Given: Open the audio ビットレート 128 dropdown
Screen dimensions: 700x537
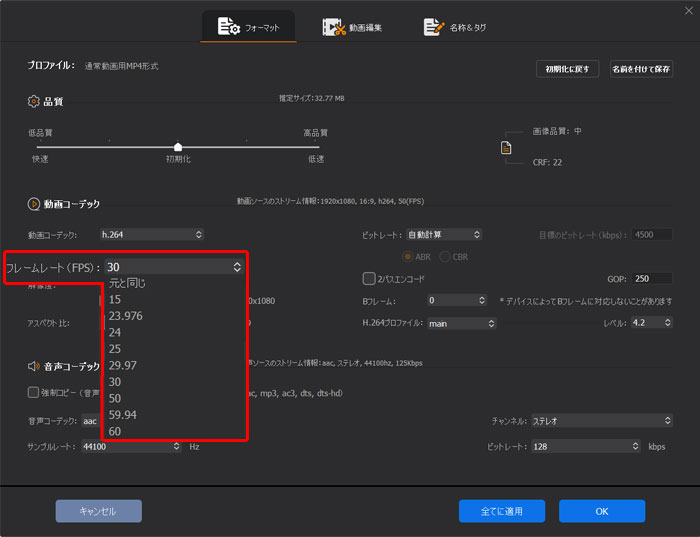Looking at the screenshot, I should pos(585,446).
